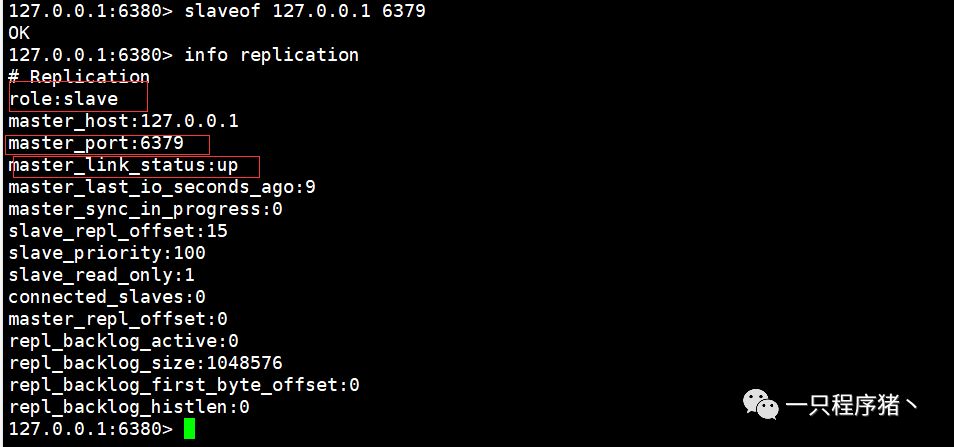This screenshot has height=447, width=954.
Task: Click the slave_repl_offset:15 line
Action: point(118,231)
